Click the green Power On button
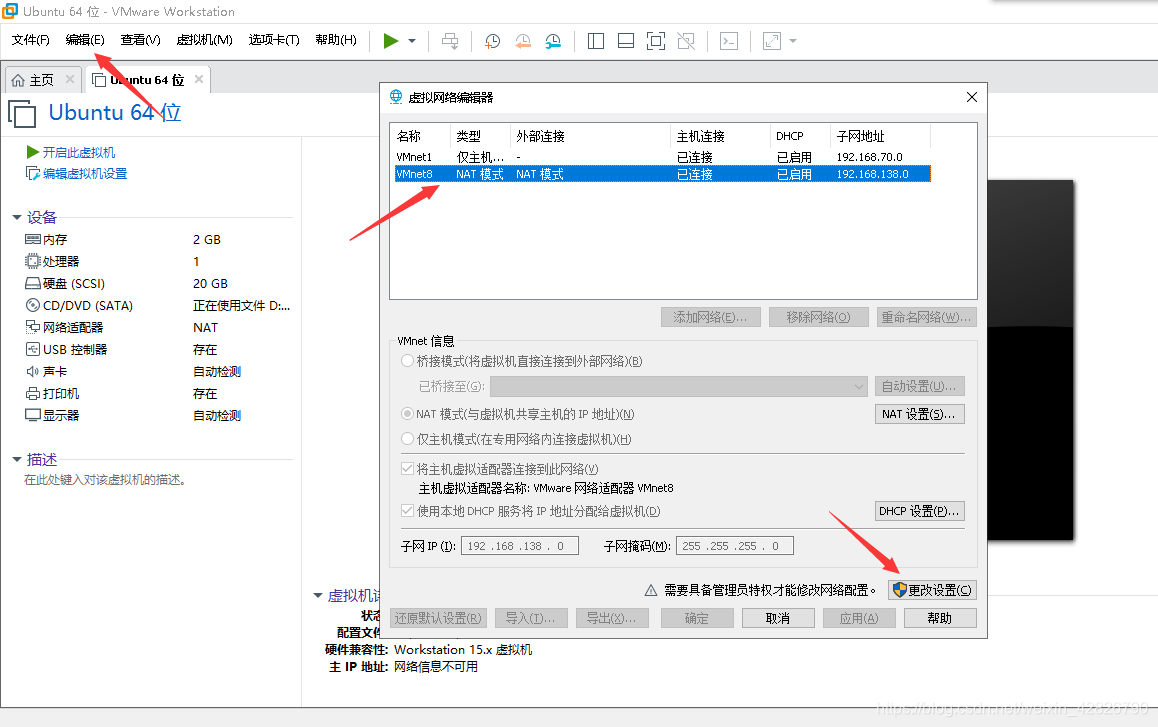Viewport: 1158px width, 727px height. [391, 40]
